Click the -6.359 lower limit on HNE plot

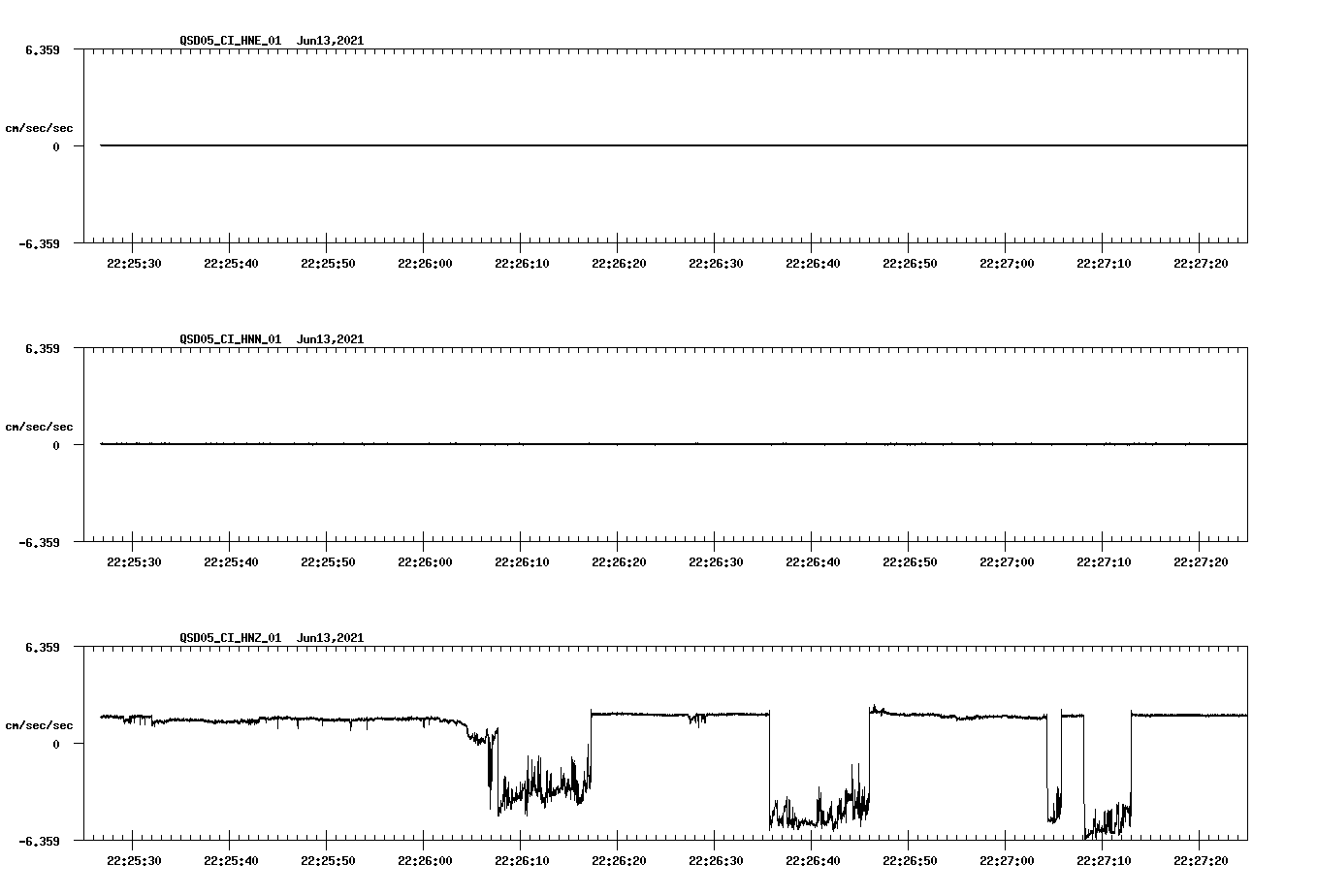coord(40,243)
